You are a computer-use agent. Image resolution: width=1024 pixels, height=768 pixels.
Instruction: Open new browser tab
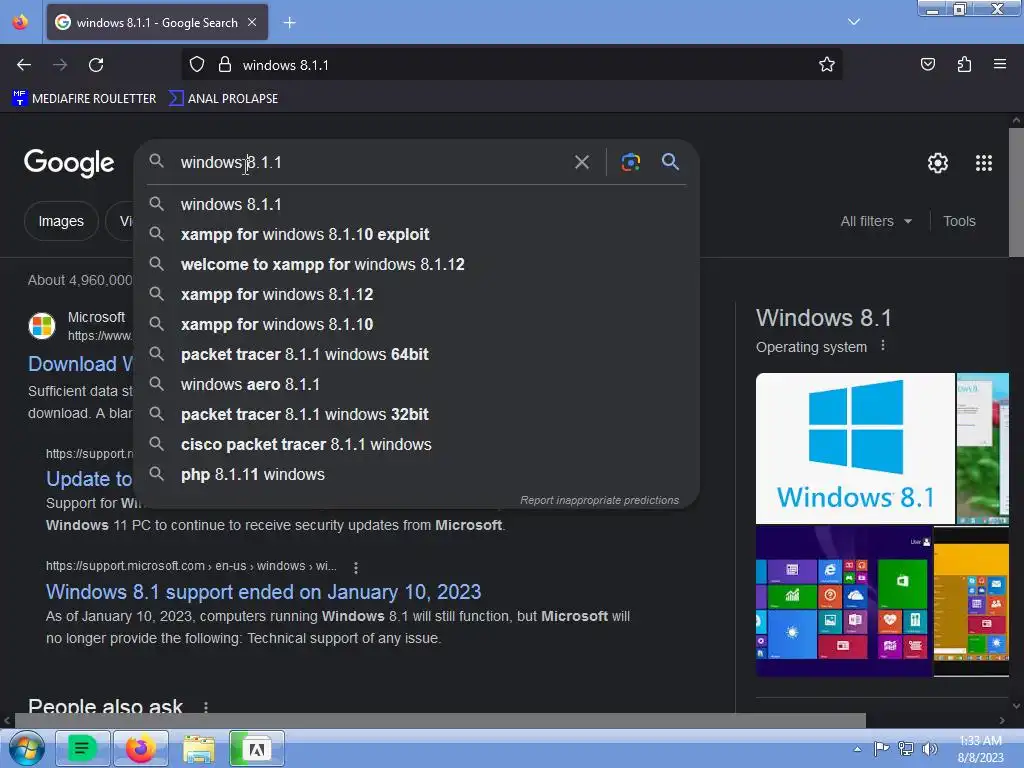pyautogui.click(x=289, y=23)
